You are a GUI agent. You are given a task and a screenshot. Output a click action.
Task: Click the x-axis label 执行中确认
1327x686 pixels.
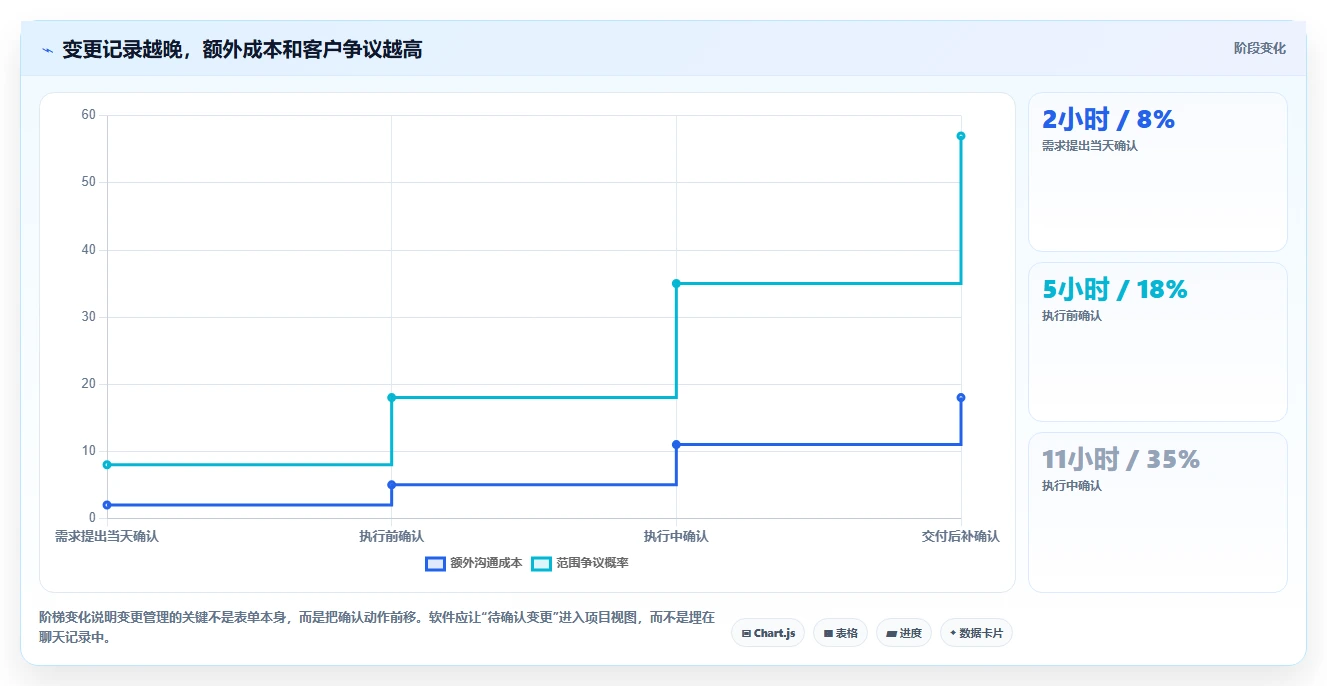click(676, 536)
